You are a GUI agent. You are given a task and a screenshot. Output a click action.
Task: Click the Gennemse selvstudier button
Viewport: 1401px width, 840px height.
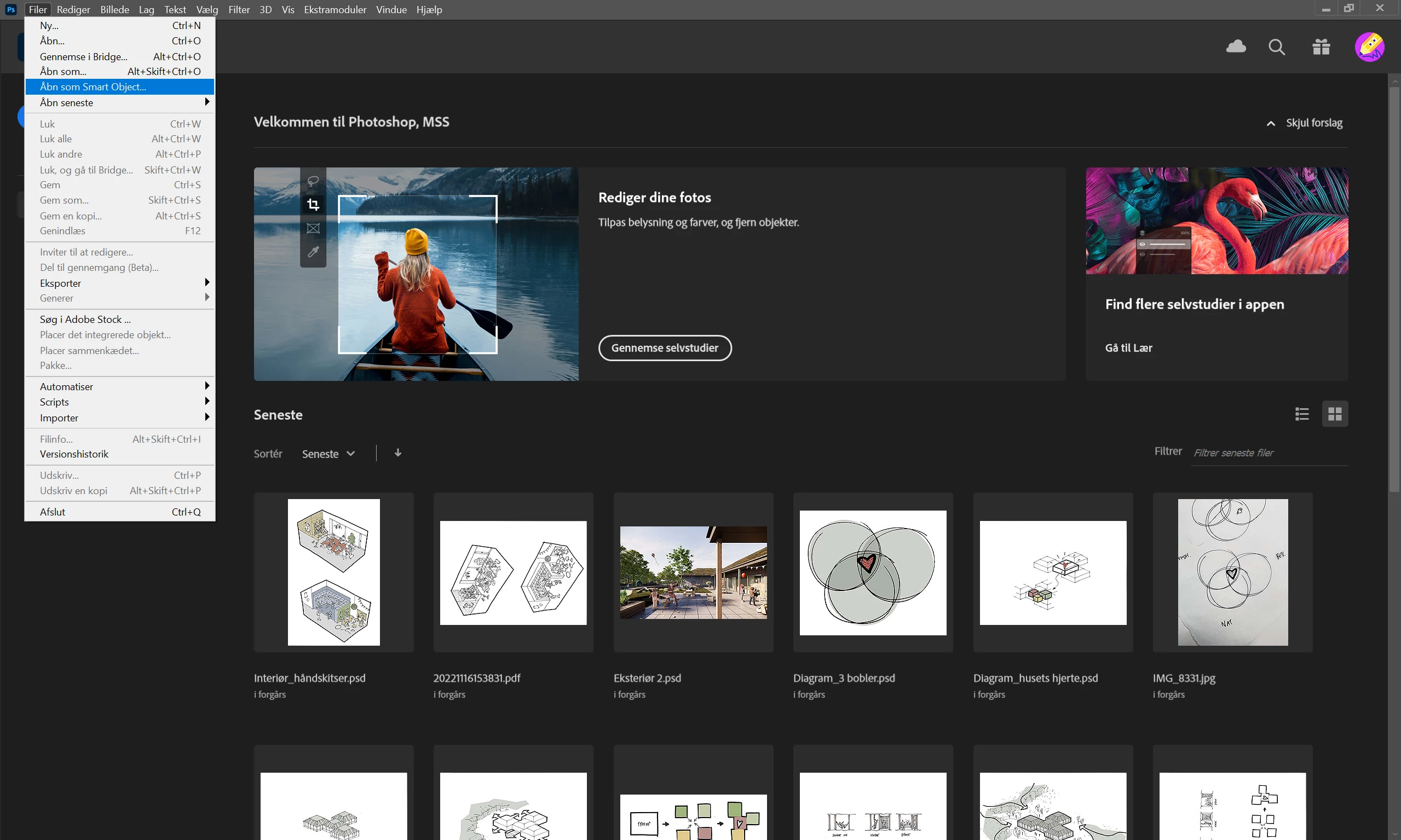pyautogui.click(x=664, y=347)
